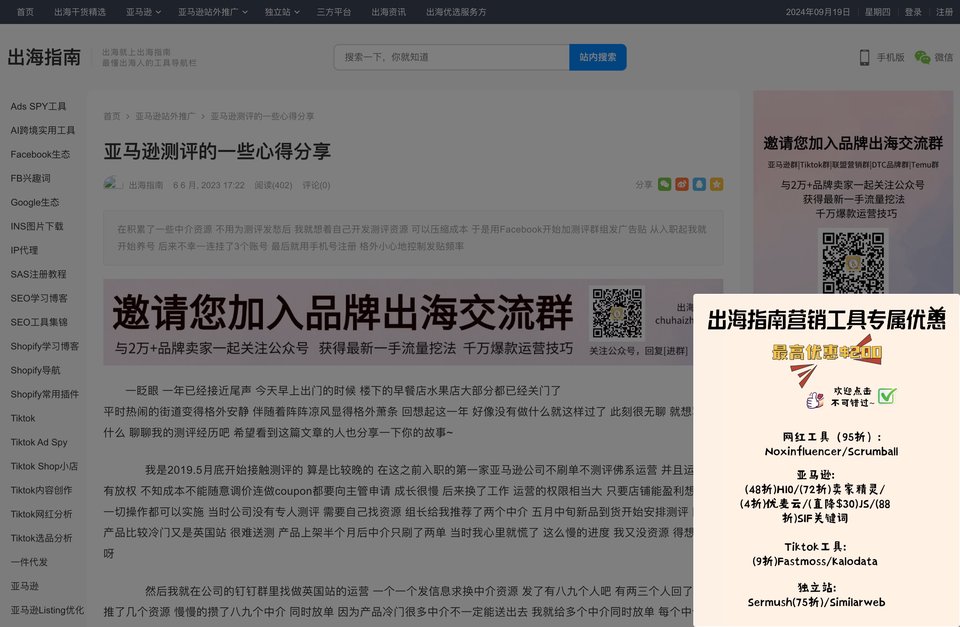Click the 邀请您加入品牌出海交流群 heading in the right sidebar
960x627 pixels.
[853, 143]
